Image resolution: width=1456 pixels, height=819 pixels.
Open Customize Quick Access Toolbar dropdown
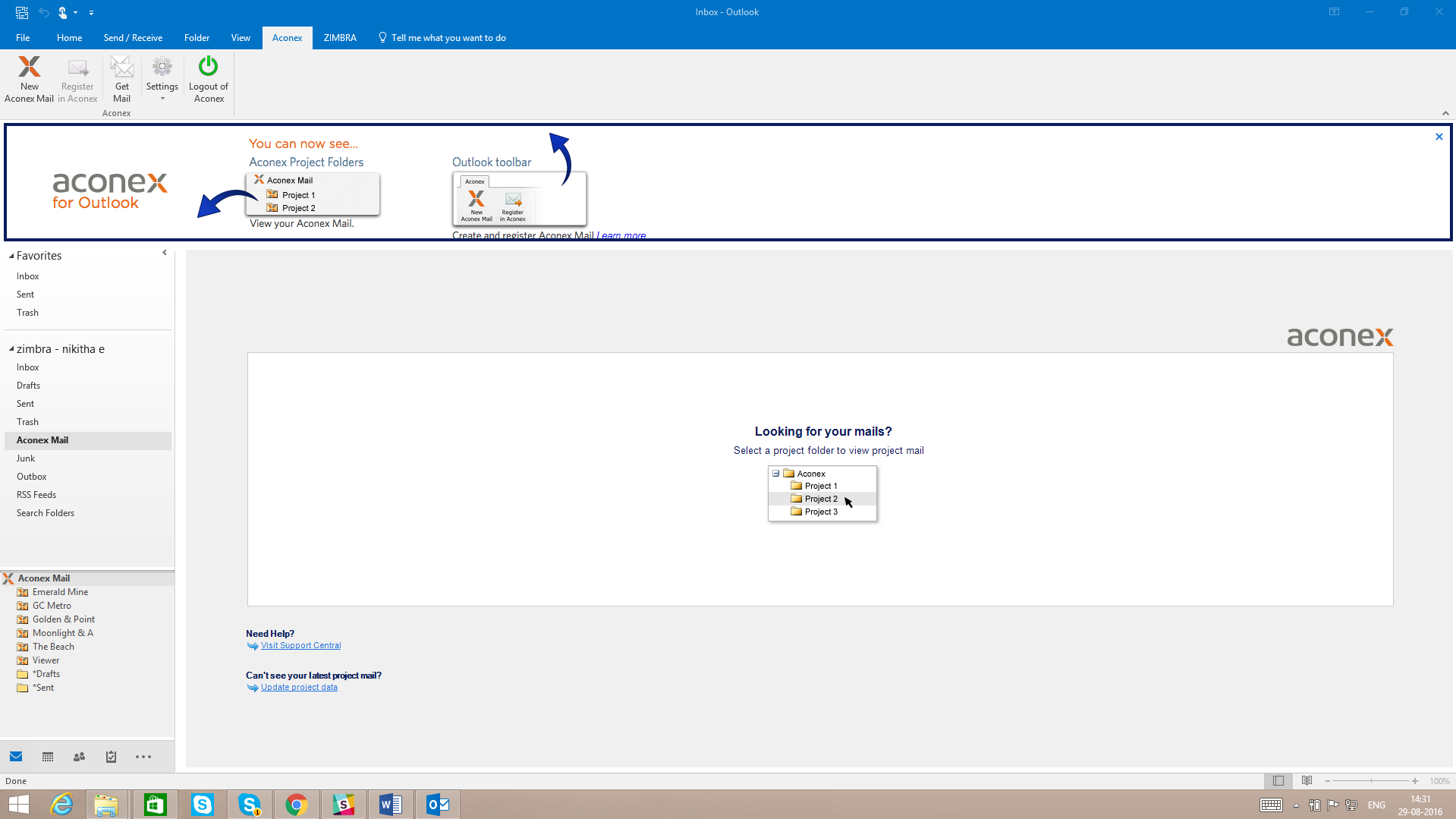pos(91,12)
